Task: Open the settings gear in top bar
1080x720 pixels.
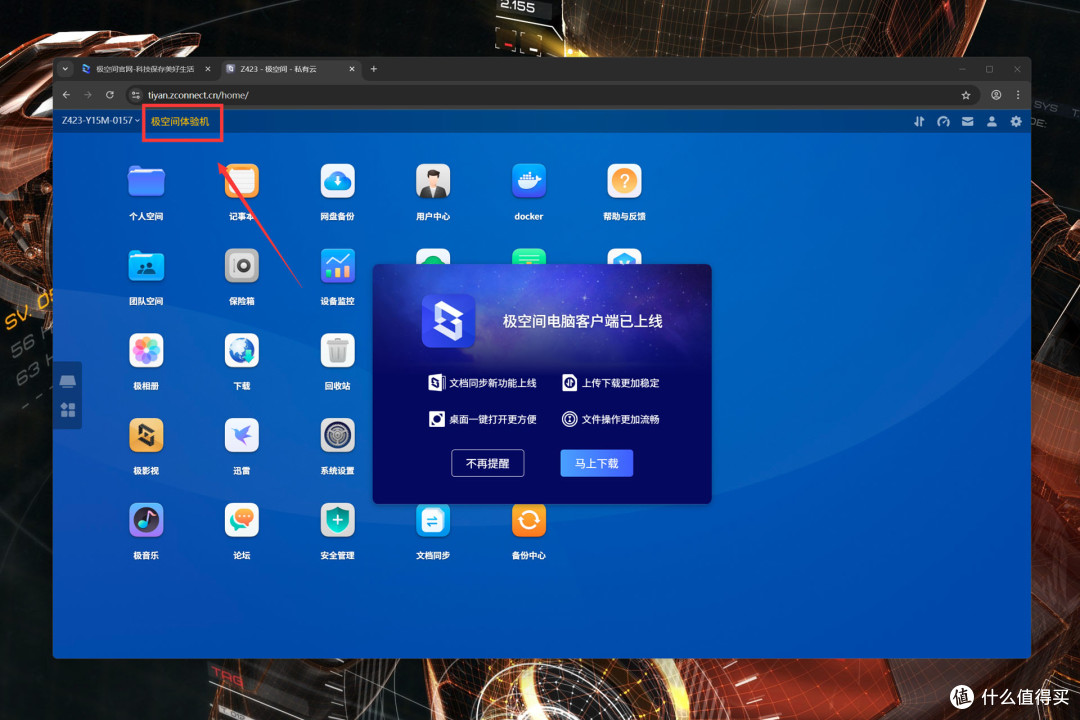Action: (x=1016, y=121)
